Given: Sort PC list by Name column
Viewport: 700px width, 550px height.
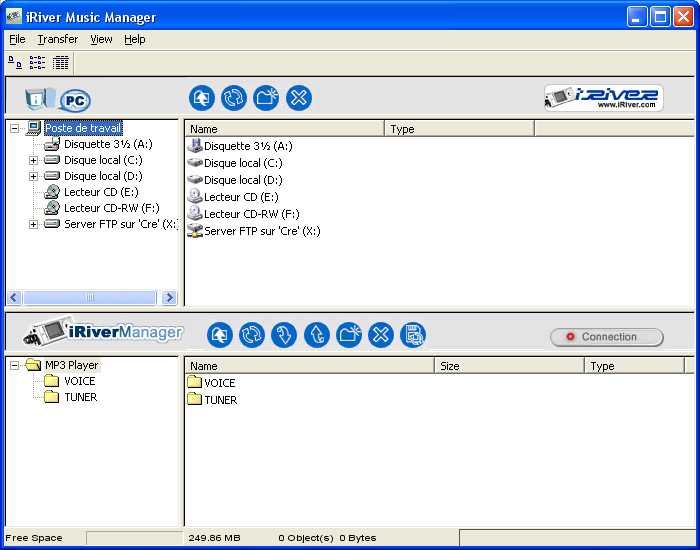Looking at the screenshot, I should coord(284,129).
